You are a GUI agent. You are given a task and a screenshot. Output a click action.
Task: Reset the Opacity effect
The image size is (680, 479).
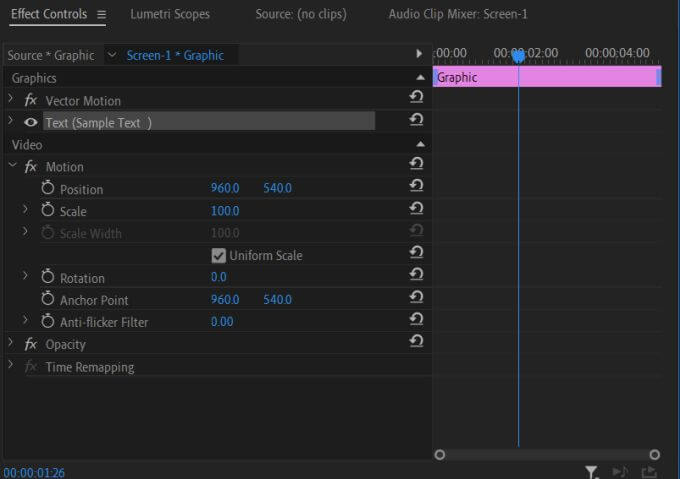pos(416,342)
